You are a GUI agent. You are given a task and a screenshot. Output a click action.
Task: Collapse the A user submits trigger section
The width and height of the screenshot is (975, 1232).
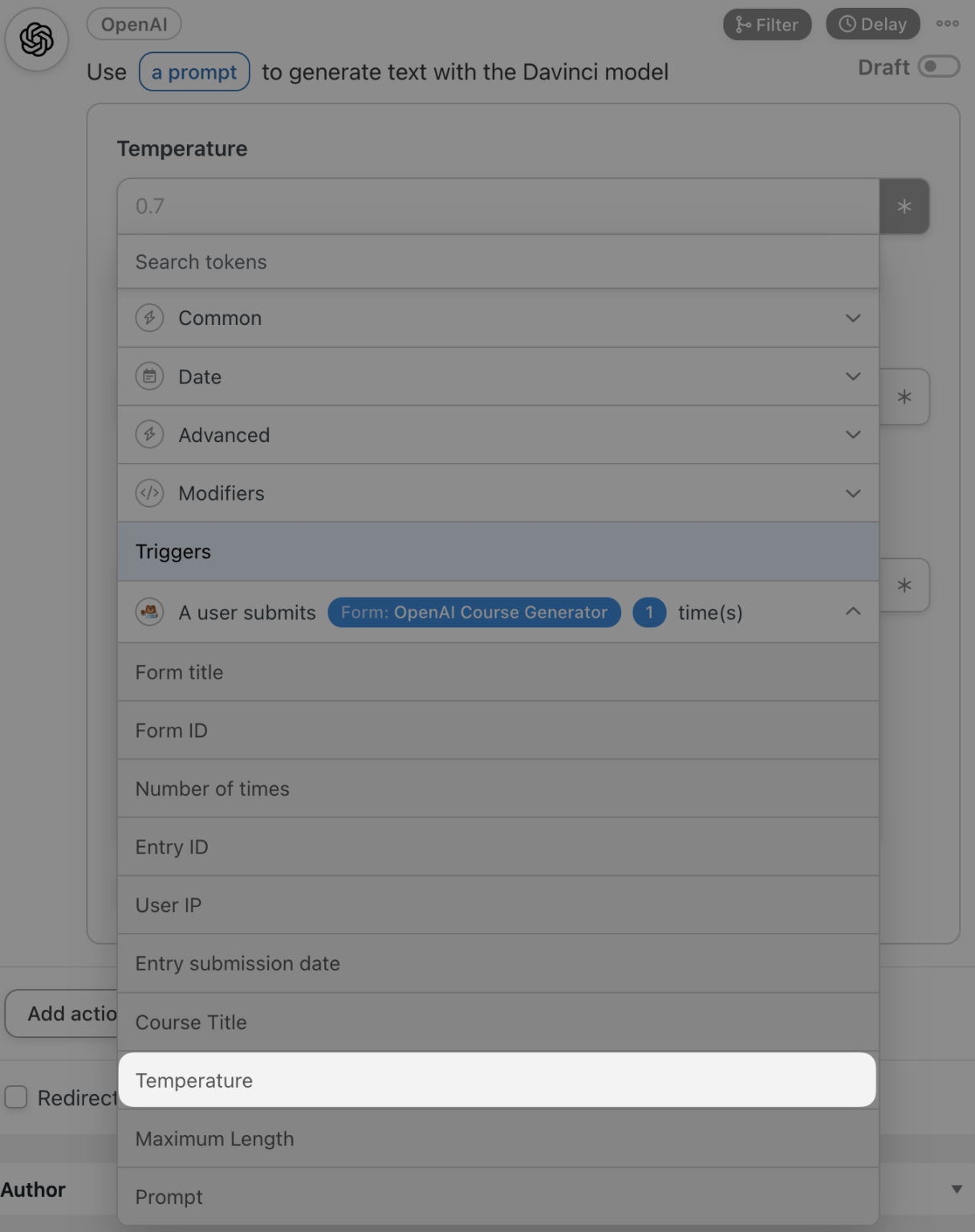pyautogui.click(x=853, y=612)
